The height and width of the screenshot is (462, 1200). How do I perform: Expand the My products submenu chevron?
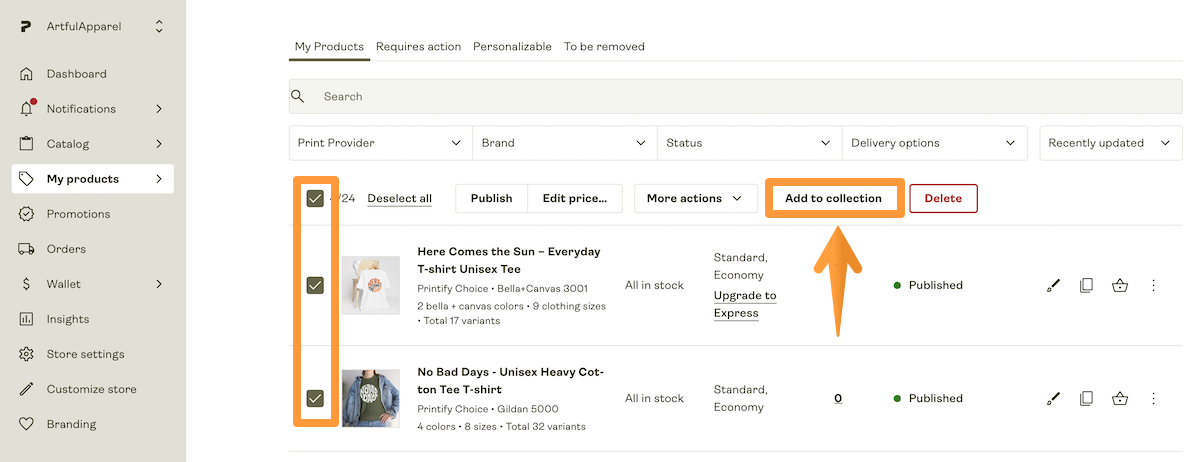pyautogui.click(x=159, y=179)
